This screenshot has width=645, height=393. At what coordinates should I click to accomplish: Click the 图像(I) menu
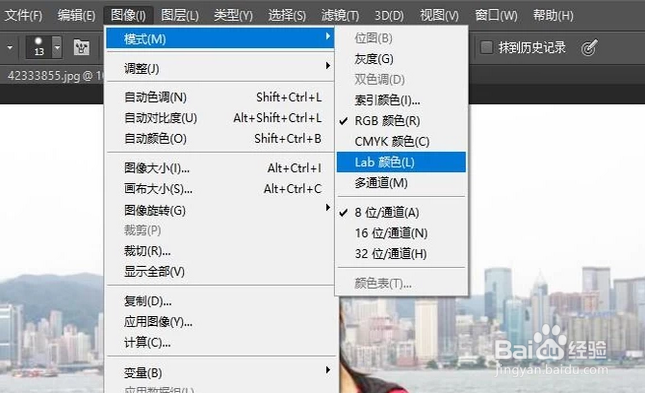tap(128, 15)
